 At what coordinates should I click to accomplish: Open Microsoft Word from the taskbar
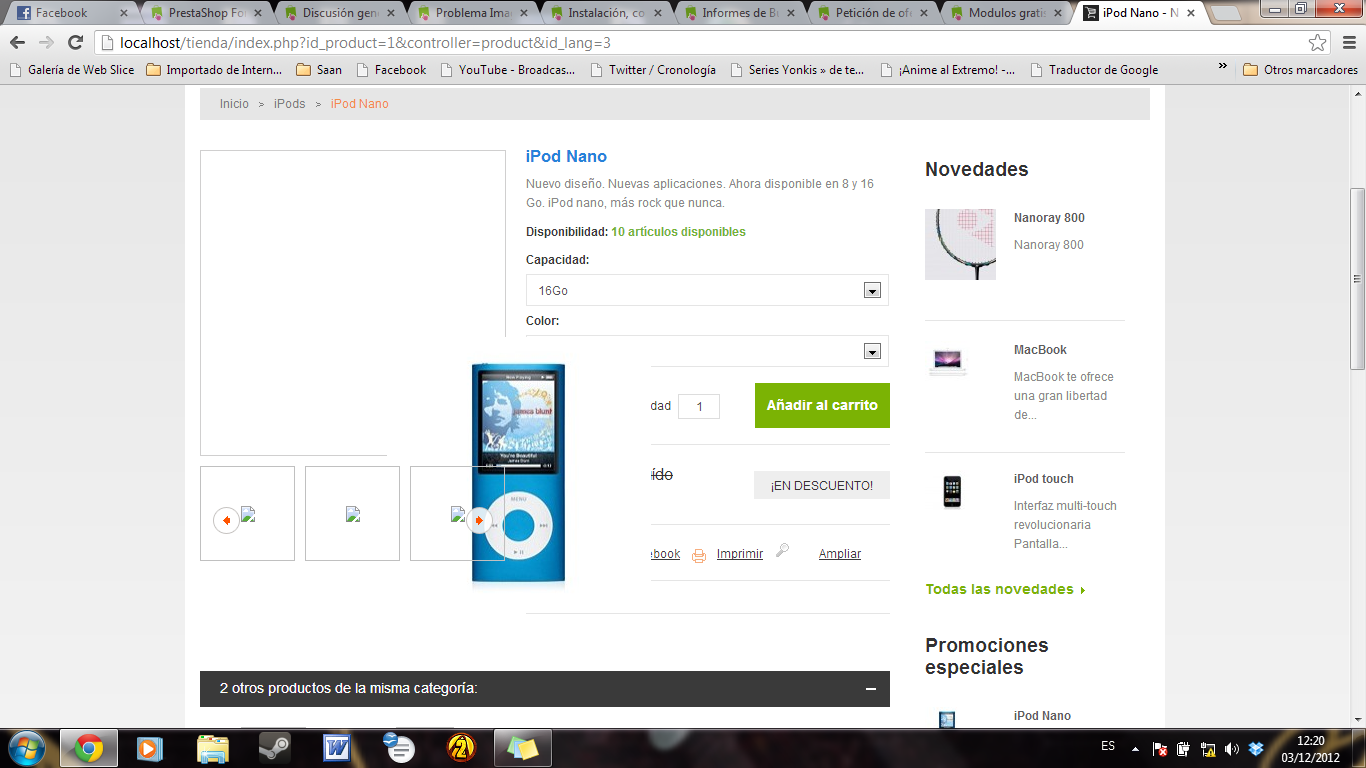(337, 747)
